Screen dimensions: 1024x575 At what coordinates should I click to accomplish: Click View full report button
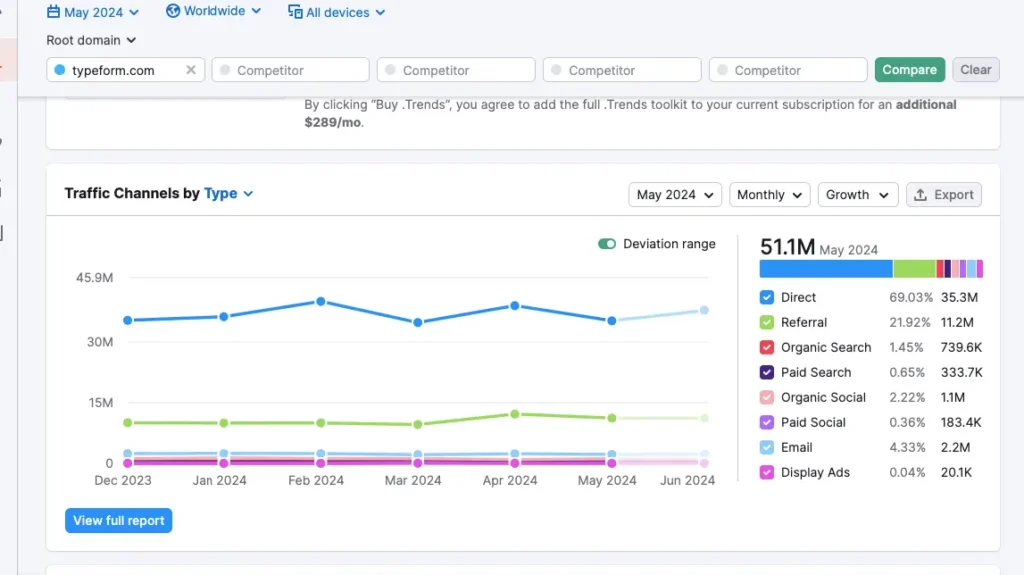point(118,521)
